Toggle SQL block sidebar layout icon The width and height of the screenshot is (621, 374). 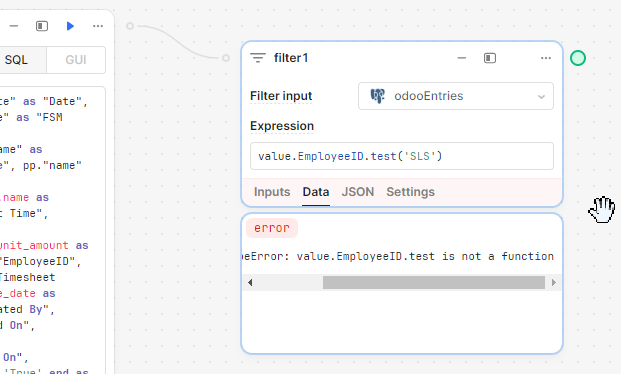[42, 26]
